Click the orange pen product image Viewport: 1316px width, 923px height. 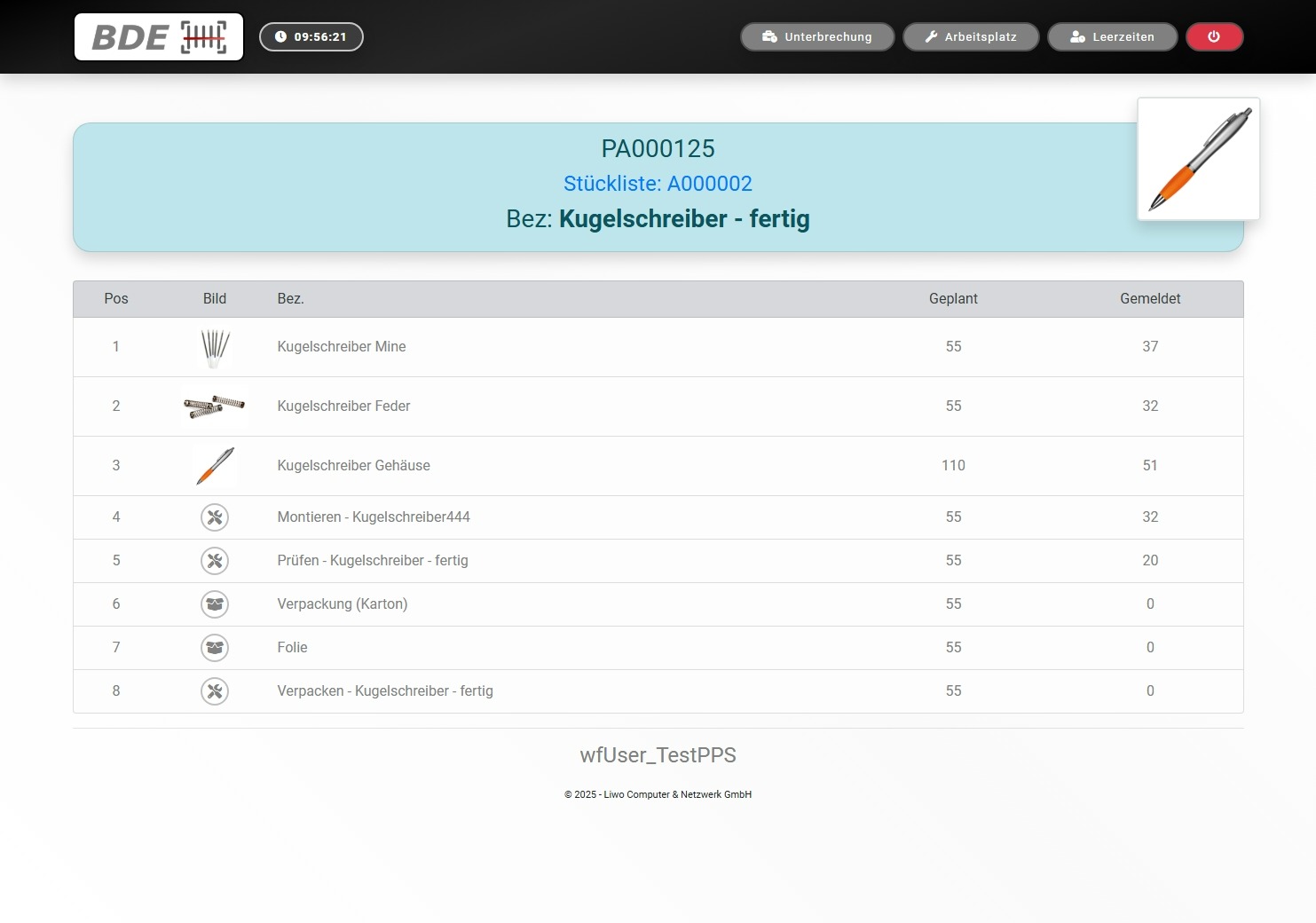pyautogui.click(x=1199, y=159)
